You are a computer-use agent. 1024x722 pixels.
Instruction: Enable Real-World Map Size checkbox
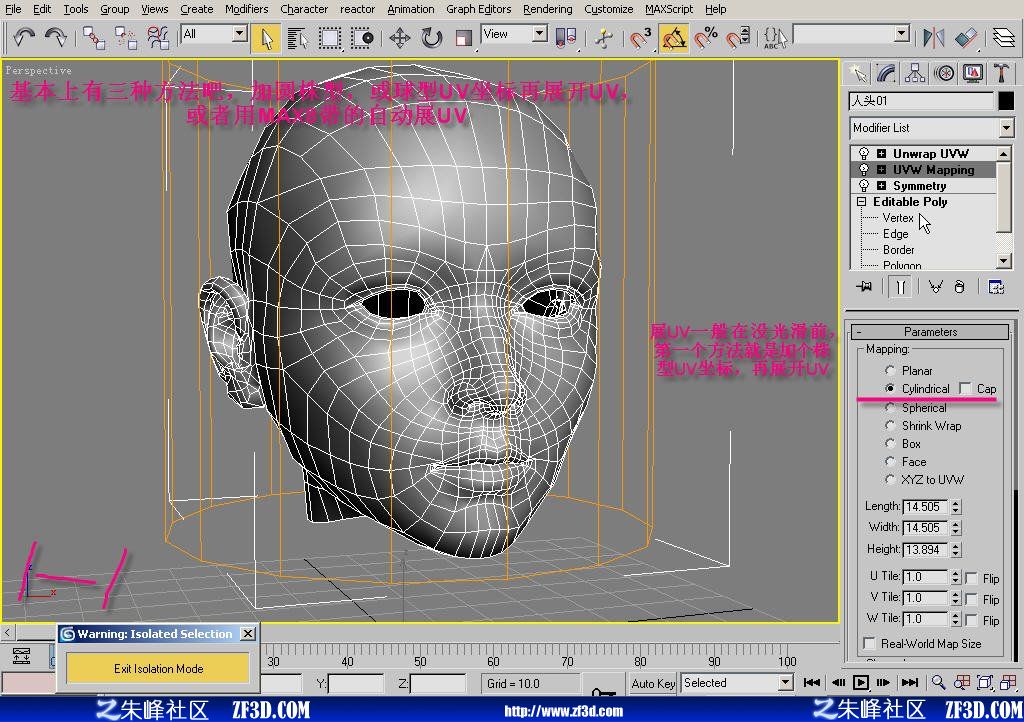coord(869,644)
